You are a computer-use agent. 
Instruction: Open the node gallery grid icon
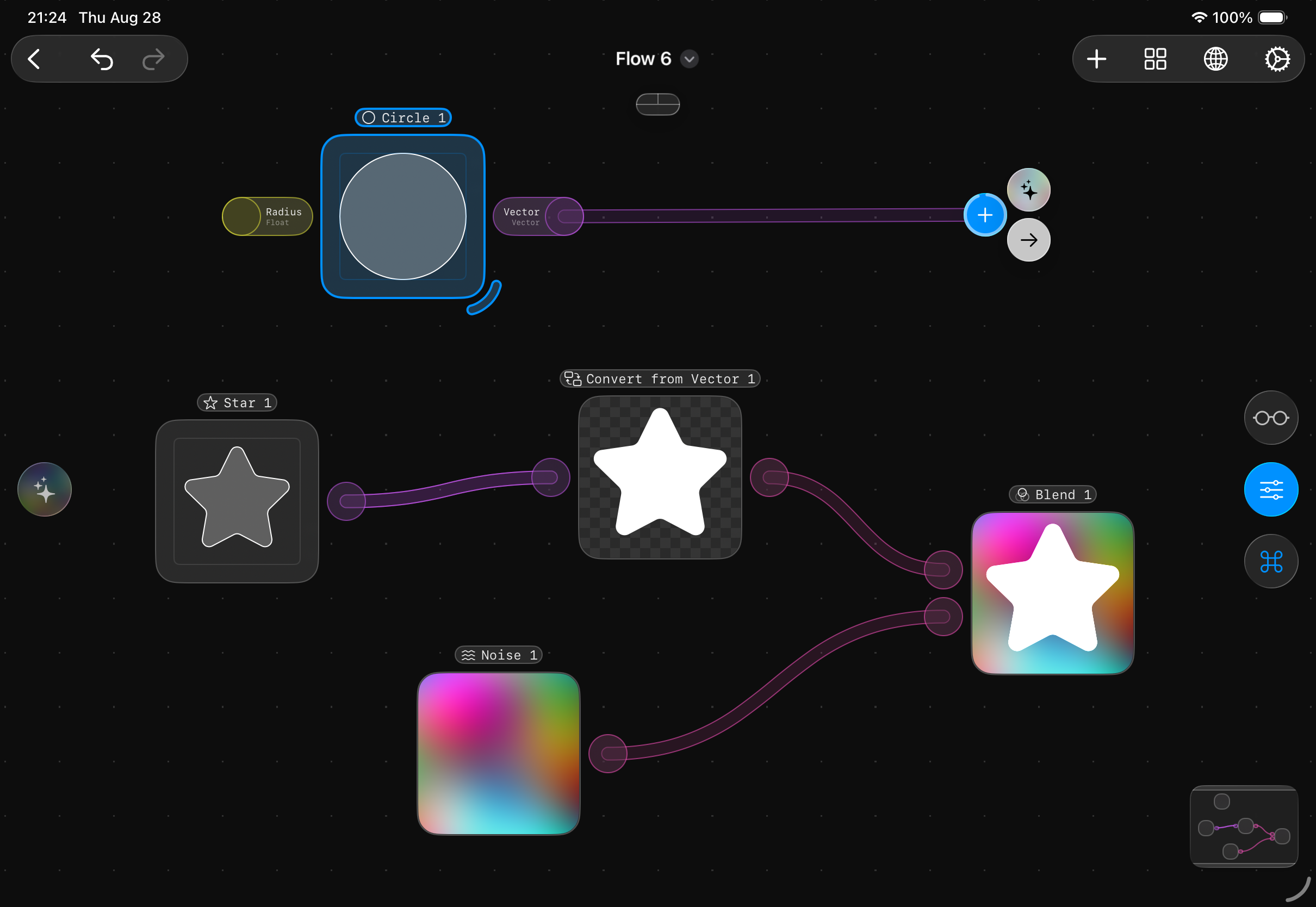[x=1155, y=59]
